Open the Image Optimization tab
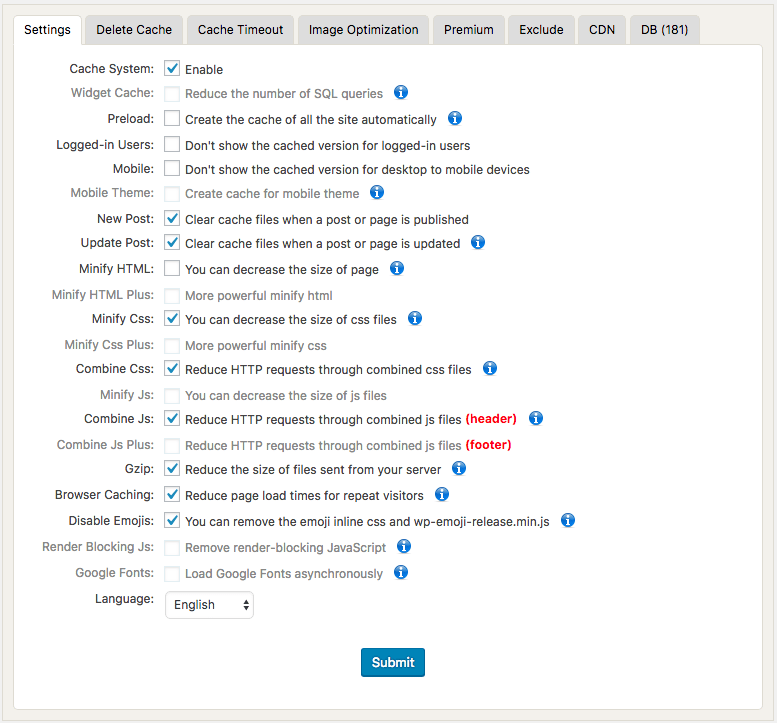The width and height of the screenshot is (777, 723). click(363, 30)
